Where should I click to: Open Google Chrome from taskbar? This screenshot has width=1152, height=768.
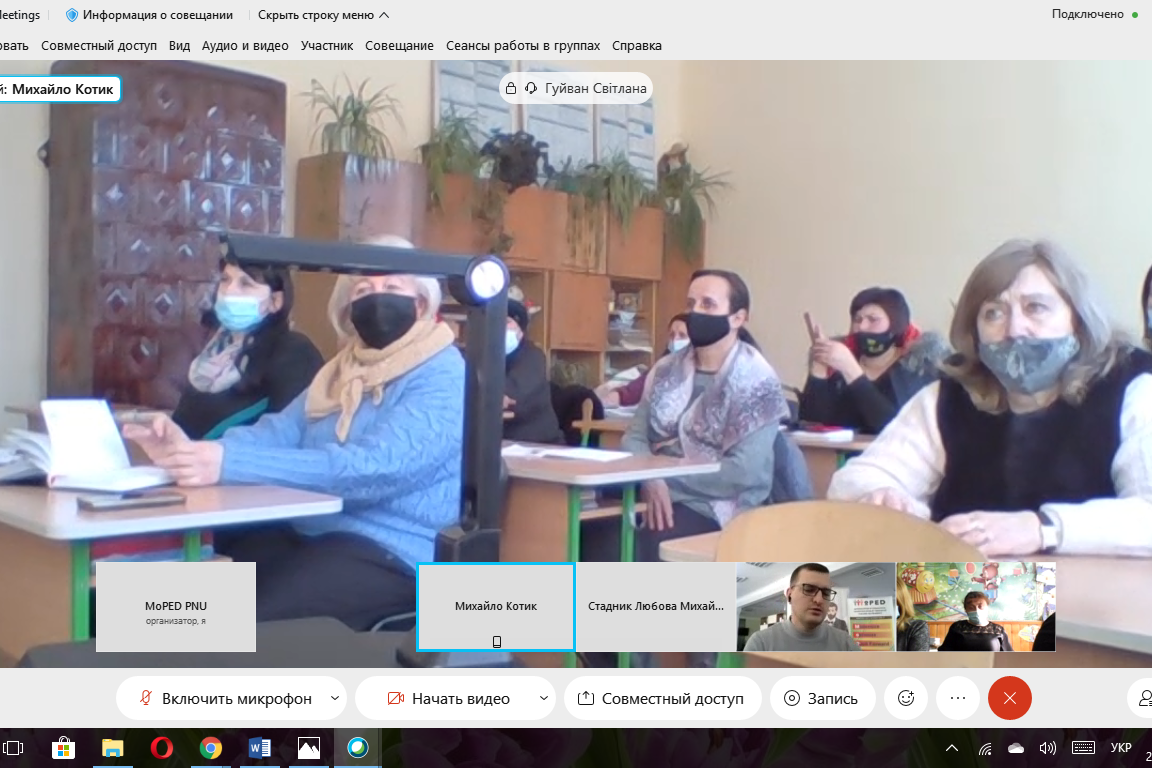pyautogui.click(x=210, y=748)
